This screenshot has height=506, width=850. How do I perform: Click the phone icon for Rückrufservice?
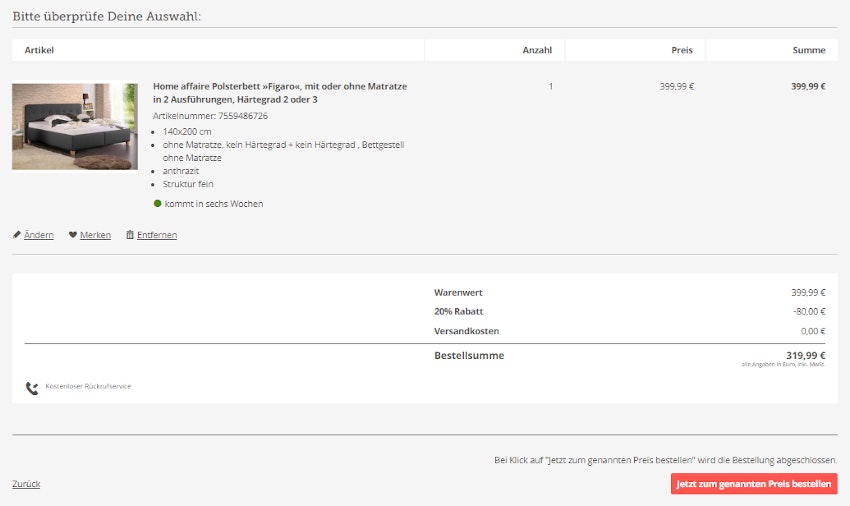pos(32,387)
